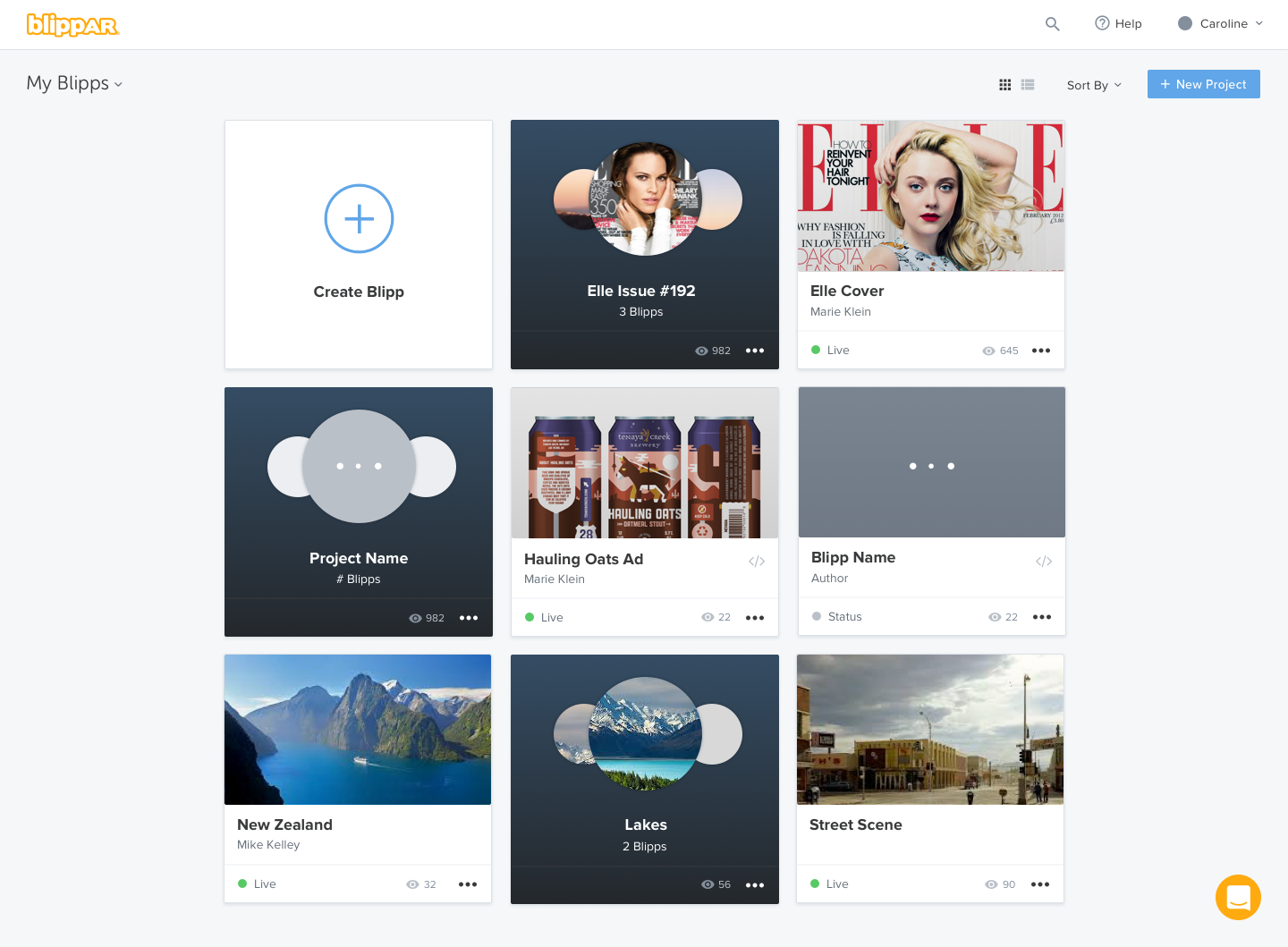Click views eye icon on Elle Cover
The width and height of the screenshot is (1288, 947).
(x=989, y=351)
